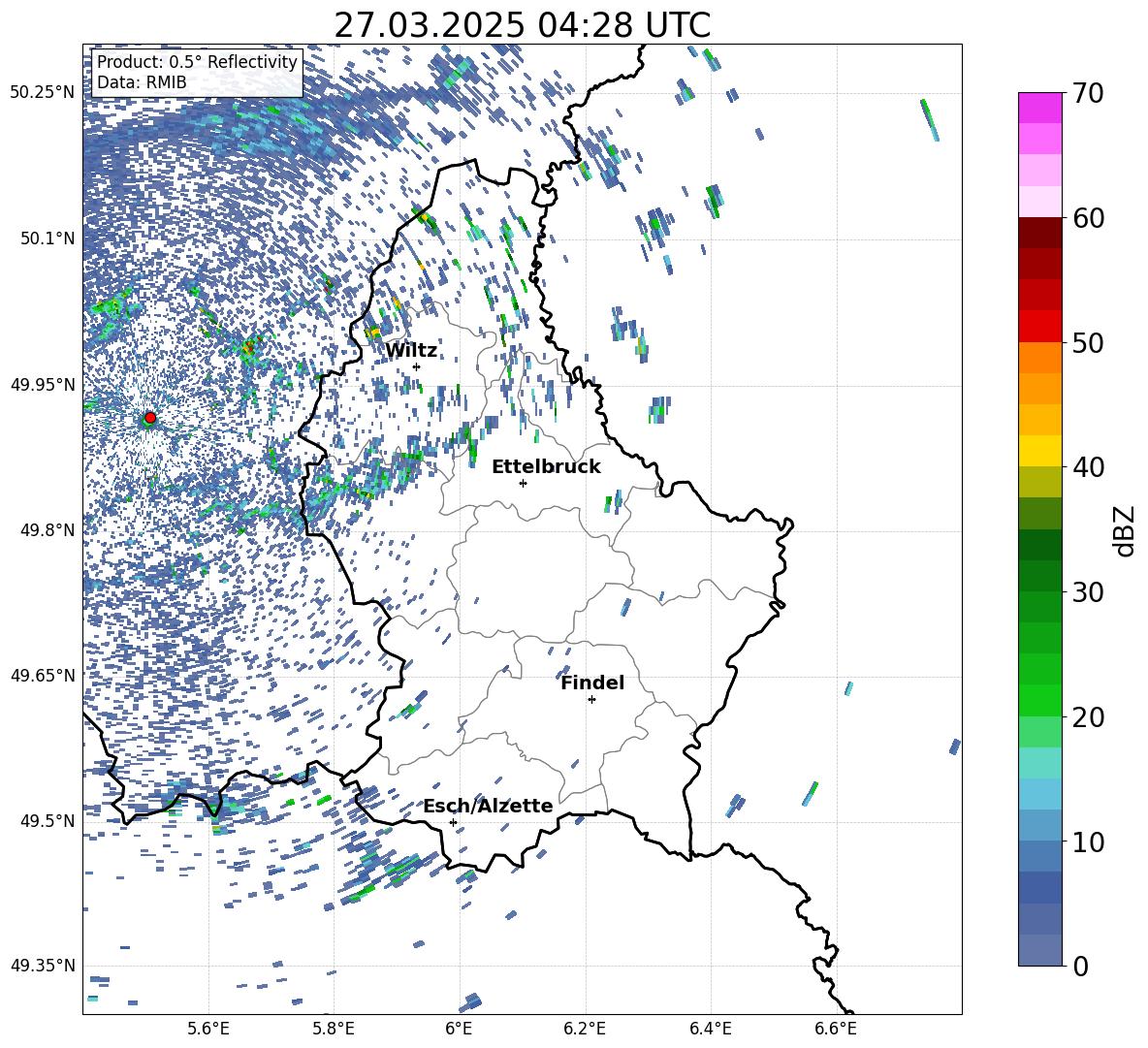Image resolution: width=1148 pixels, height=1048 pixels.
Task: Click the latitude label '50.1°N'
Action: tap(47, 238)
